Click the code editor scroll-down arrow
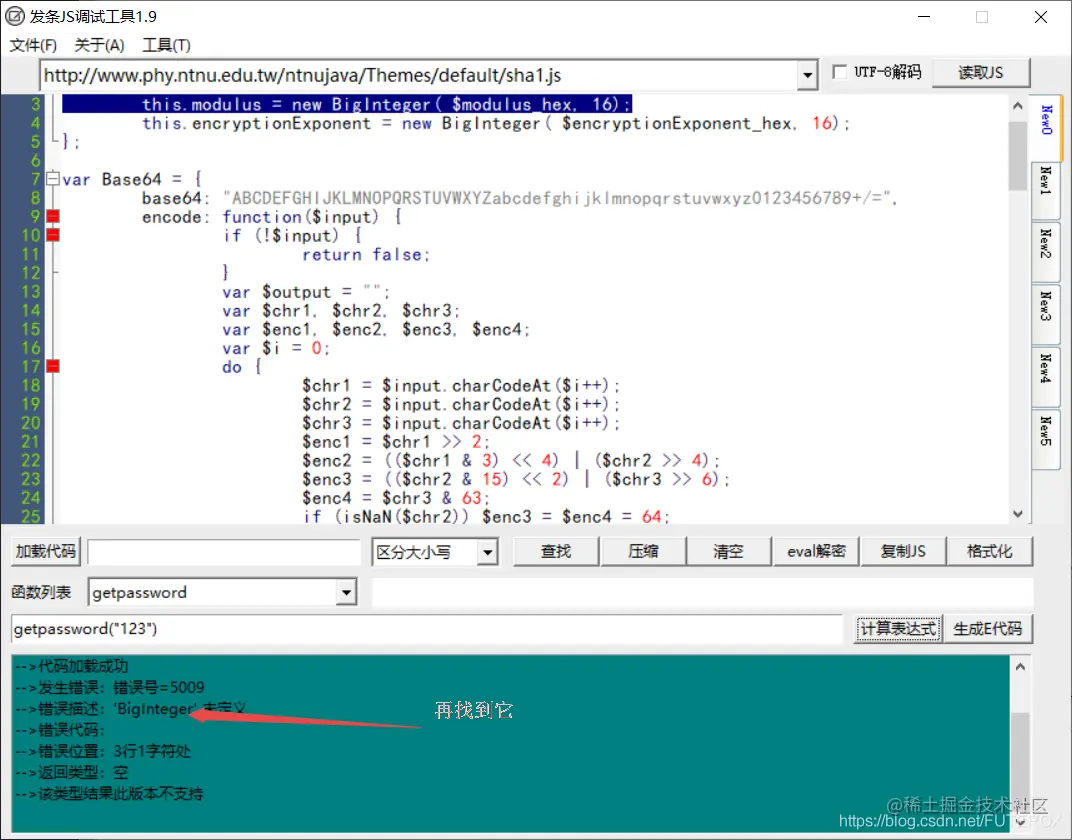 tap(1017, 514)
